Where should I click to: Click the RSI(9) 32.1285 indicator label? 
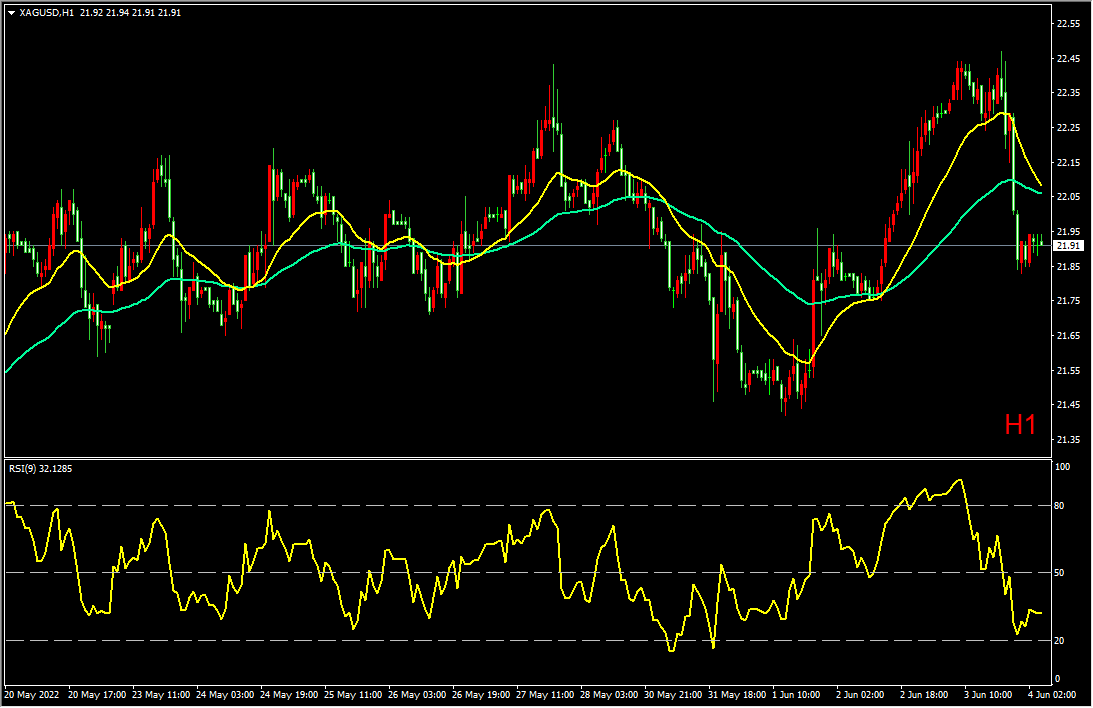pyautogui.click(x=40, y=469)
